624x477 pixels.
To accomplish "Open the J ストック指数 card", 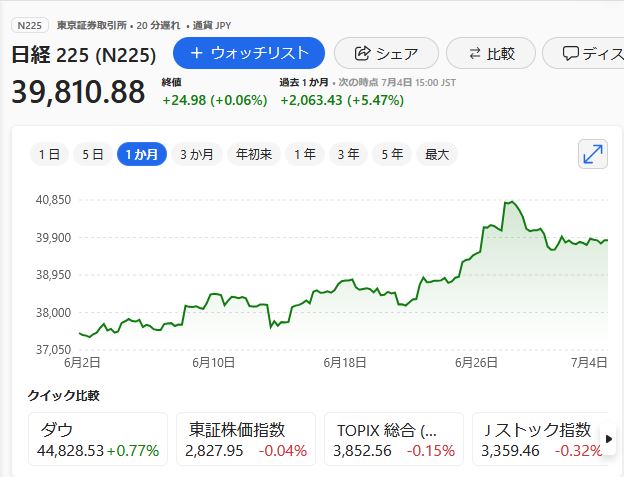I will click(x=541, y=440).
